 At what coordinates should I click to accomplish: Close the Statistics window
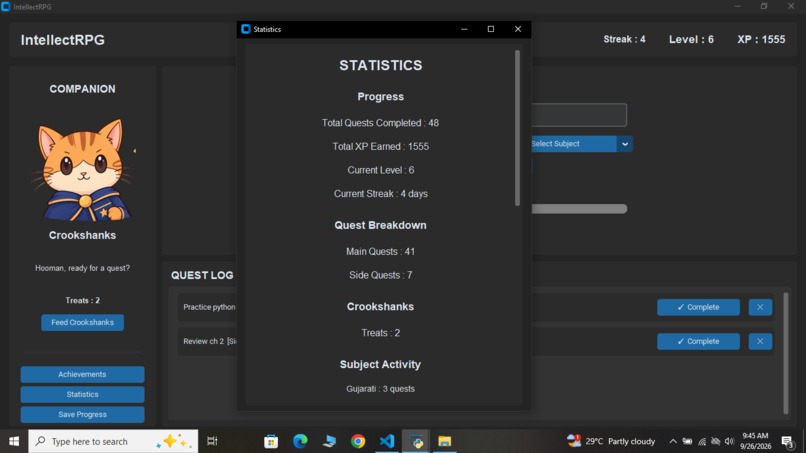point(518,29)
